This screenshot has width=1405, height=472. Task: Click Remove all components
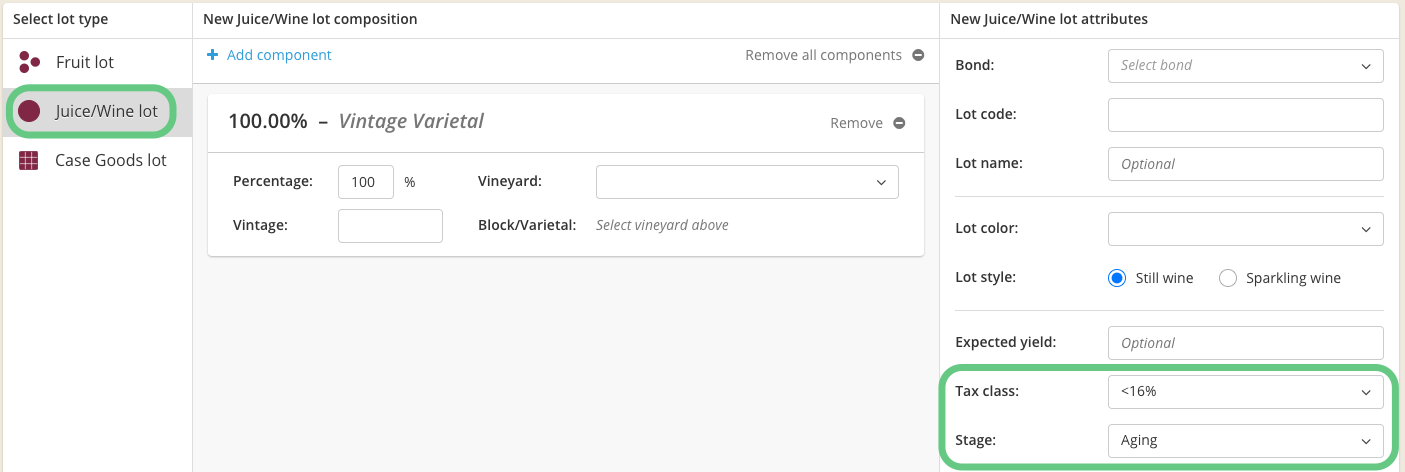click(x=823, y=55)
